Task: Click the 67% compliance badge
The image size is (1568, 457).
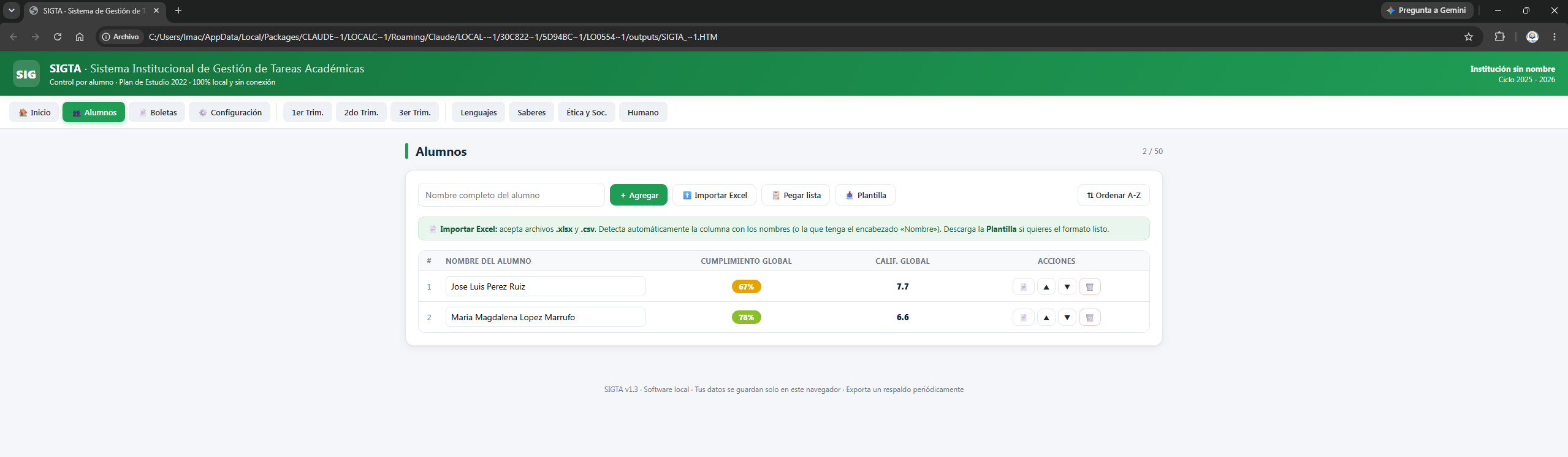Action: pos(746,286)
